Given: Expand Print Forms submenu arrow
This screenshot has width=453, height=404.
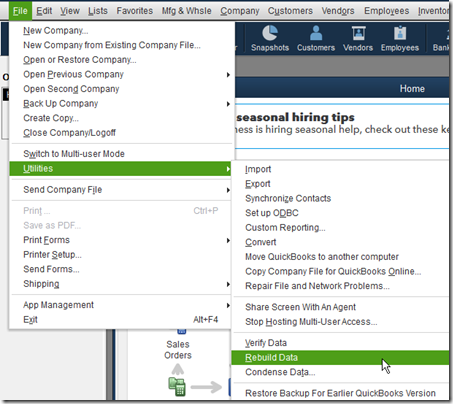Looking at the screenshot, I should (228, 240).
